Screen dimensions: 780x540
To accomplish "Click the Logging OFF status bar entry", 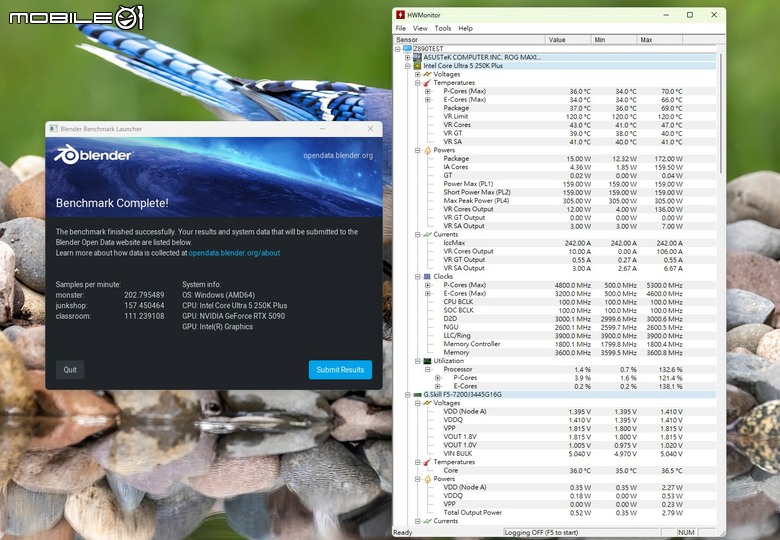I will pyautogui.click(x=582, y=533).
